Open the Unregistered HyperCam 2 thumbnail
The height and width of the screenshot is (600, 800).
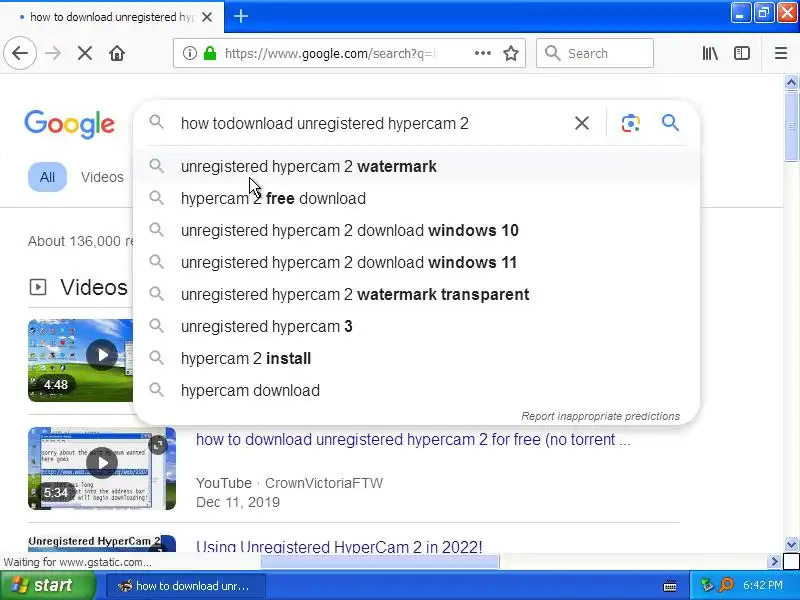click(x=102, y=543)
